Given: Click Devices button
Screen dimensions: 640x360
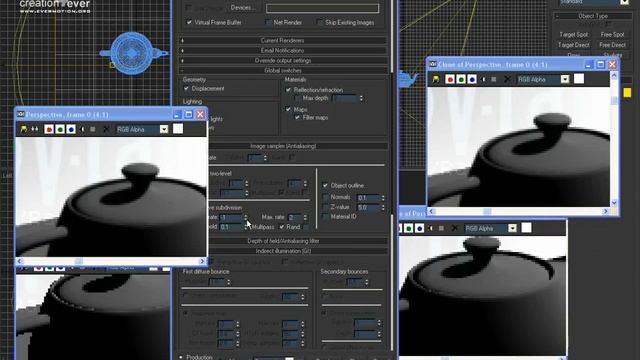Looking at the screenshot, I should click(243, 7).
